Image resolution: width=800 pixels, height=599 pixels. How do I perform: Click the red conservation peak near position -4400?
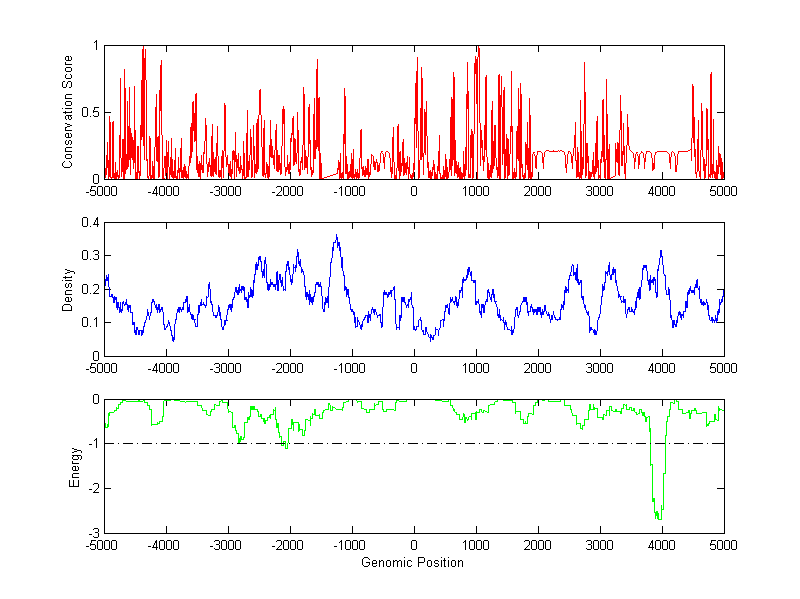(x=143, y=50)
